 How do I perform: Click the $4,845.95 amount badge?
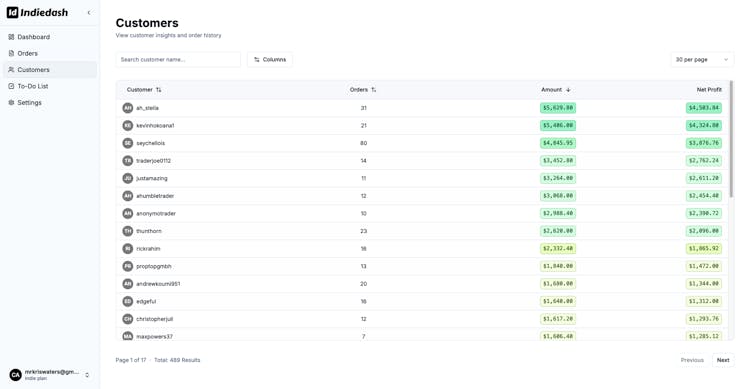tap(558, 143)
